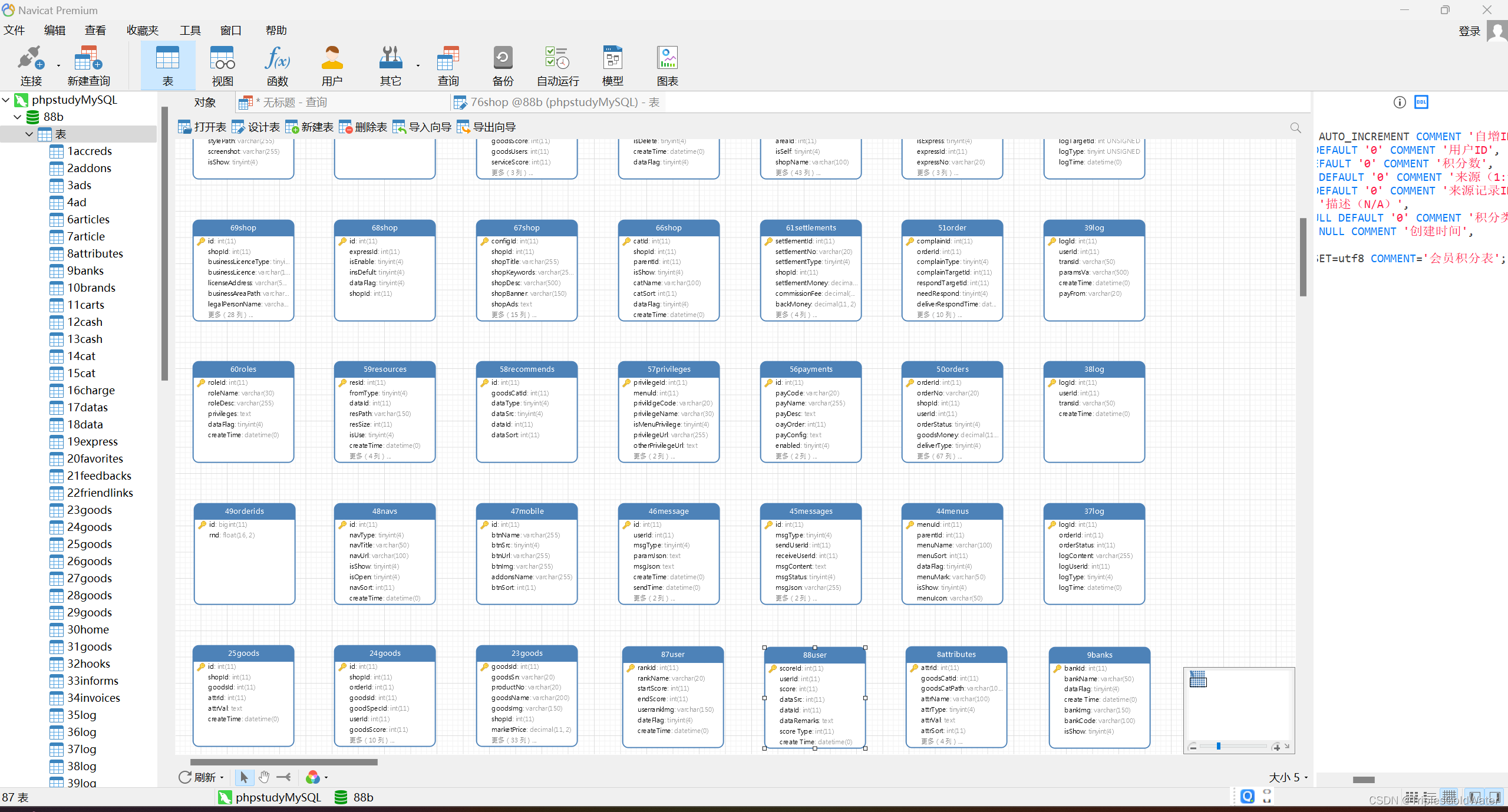Image resolution: width=1508 pixels, height=812 pixels.
Task: Click the search magnifier icon
Action: tap(1295, 127)
